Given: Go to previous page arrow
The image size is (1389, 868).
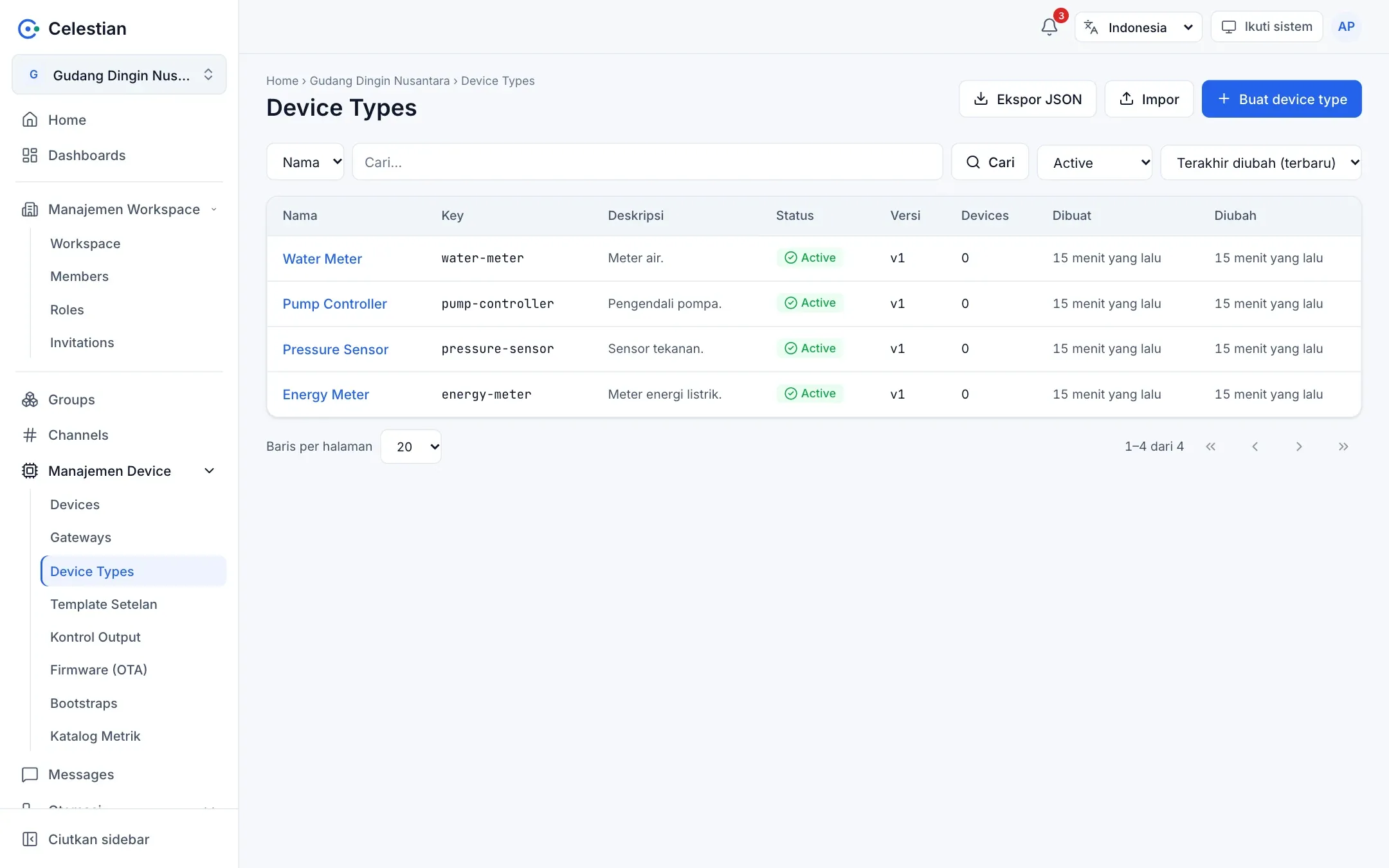Looking at the screenshot, I should (1255, 446).
